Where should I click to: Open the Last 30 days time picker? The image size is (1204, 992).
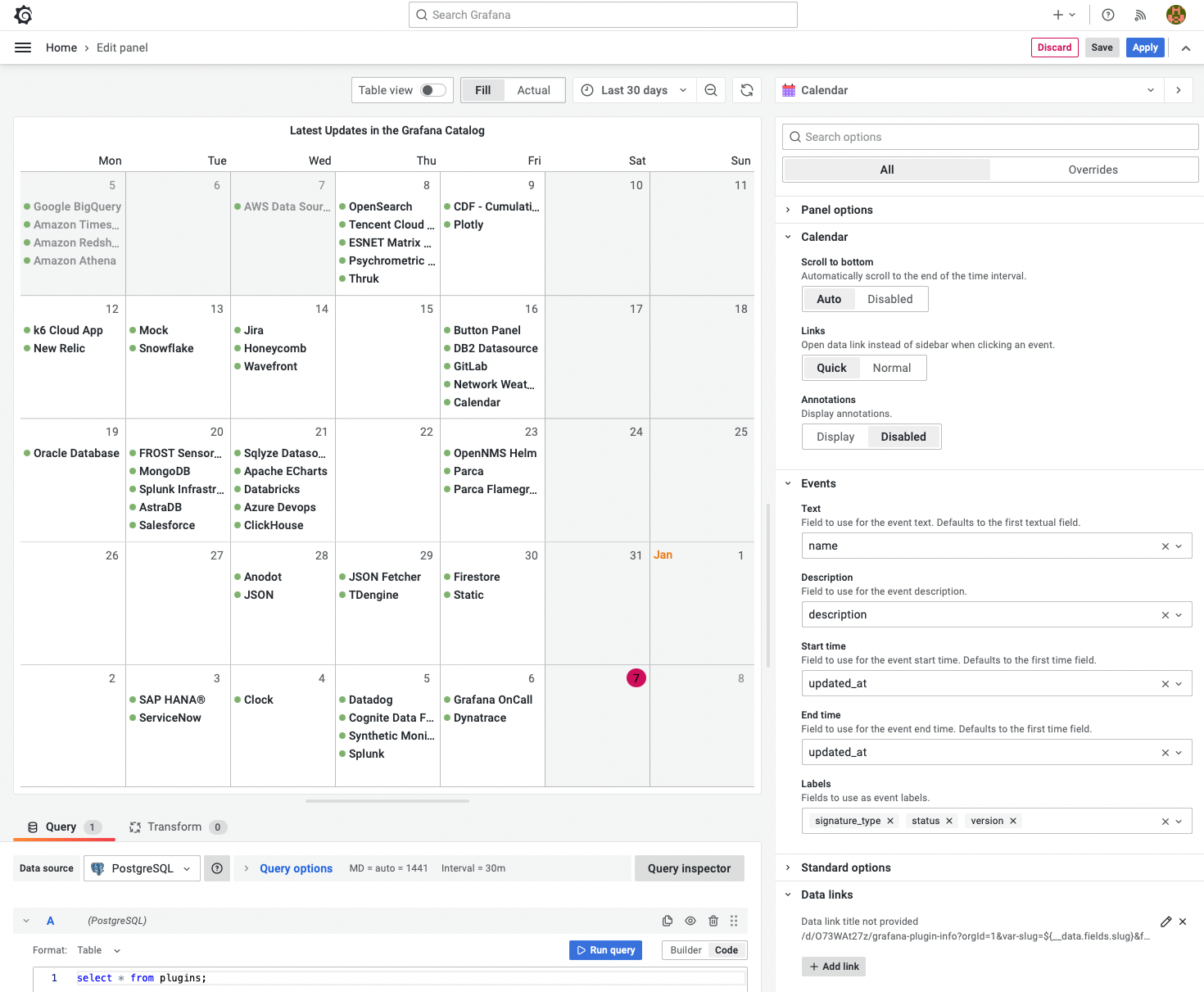(635, 90)
